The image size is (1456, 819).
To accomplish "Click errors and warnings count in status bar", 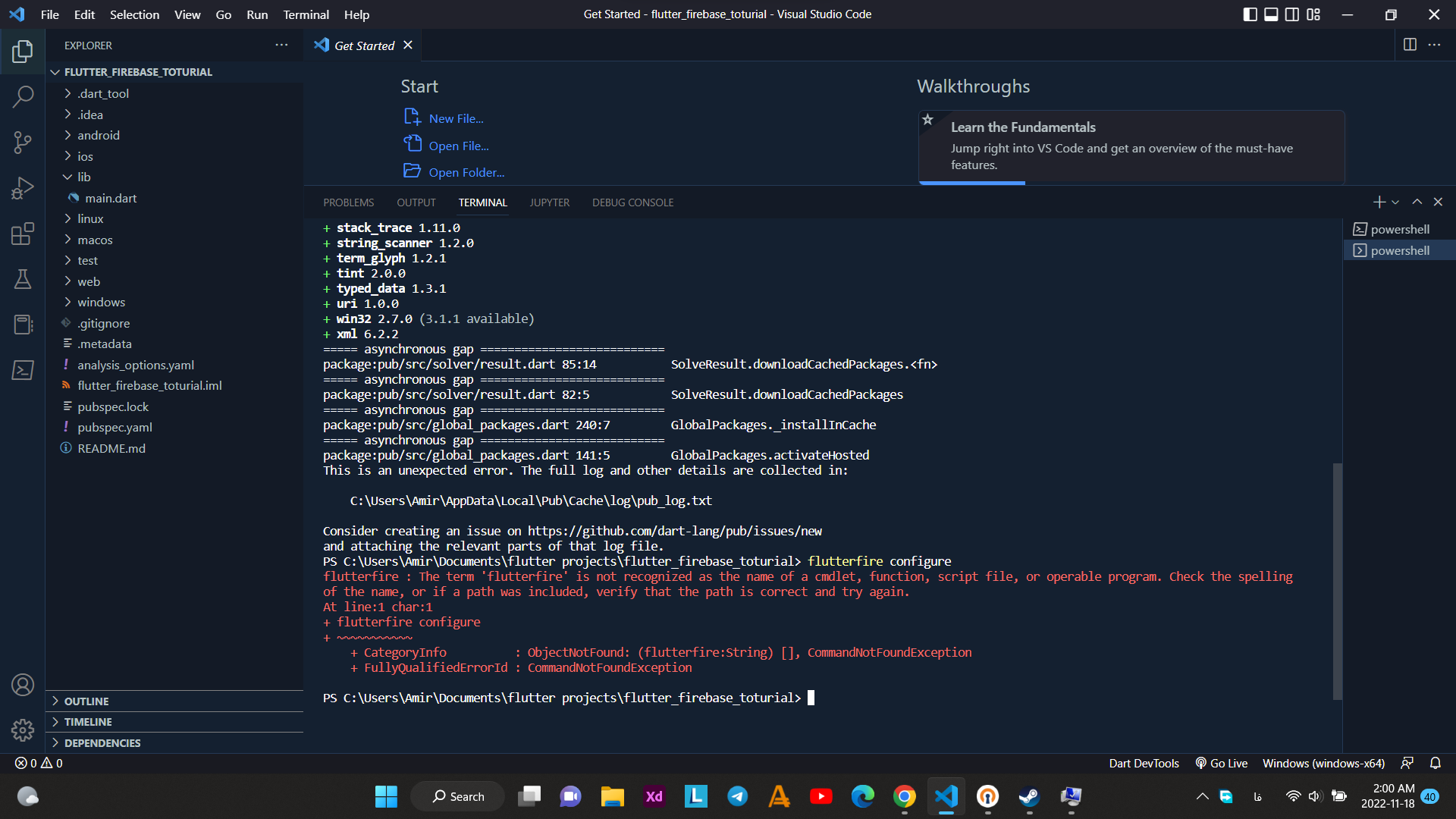I will coord(39,763).
